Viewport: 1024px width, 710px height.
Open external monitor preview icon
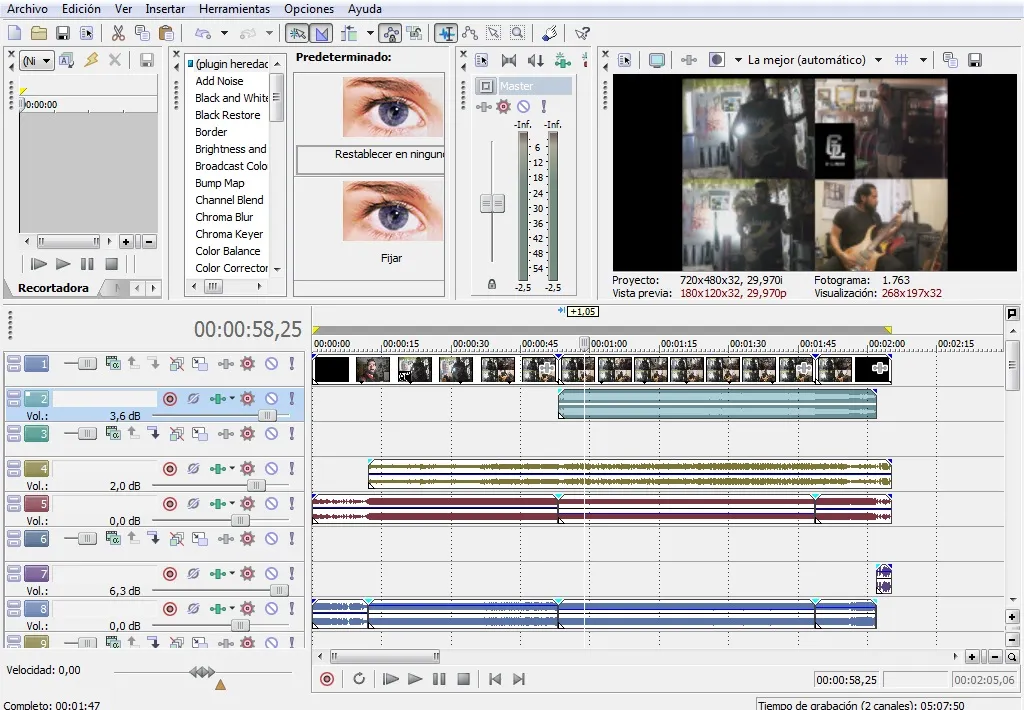[x=656, y=60]
